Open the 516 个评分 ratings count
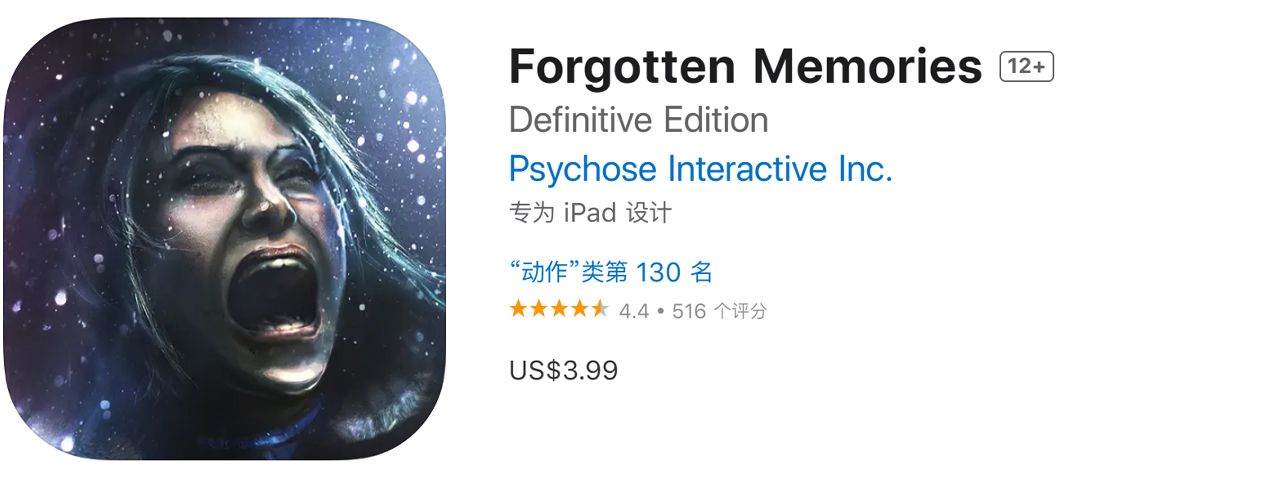The image size is (1280, 477). [x=719, y=311]
